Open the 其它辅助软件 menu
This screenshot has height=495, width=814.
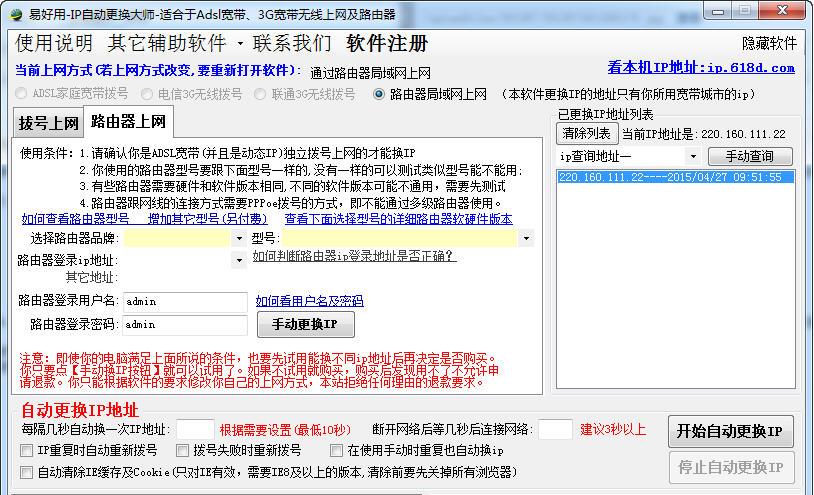coord(167,44)
